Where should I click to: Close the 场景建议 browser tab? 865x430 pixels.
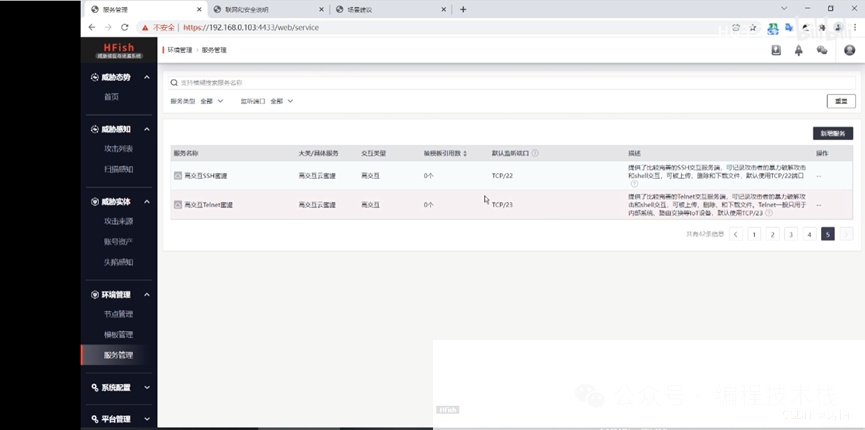pyautogui.click(x=444, y=9)
